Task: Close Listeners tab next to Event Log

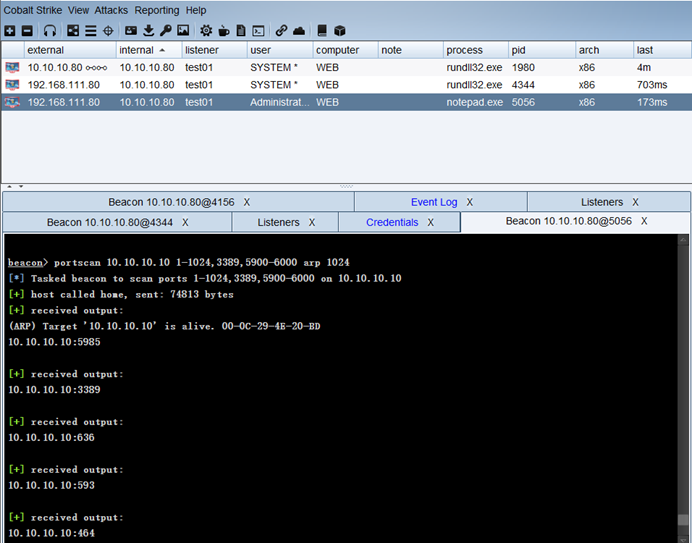Action: (636, 202)
